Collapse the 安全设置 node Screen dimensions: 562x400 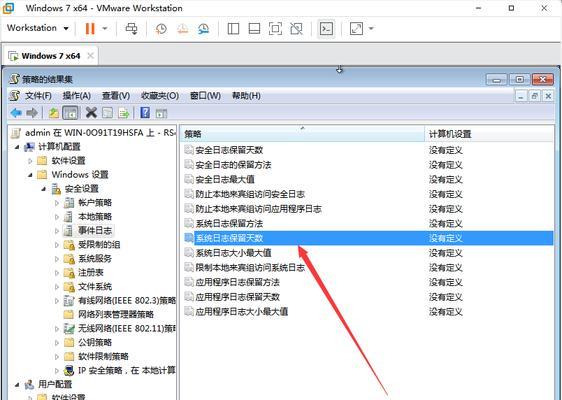(x=43, y=189)
